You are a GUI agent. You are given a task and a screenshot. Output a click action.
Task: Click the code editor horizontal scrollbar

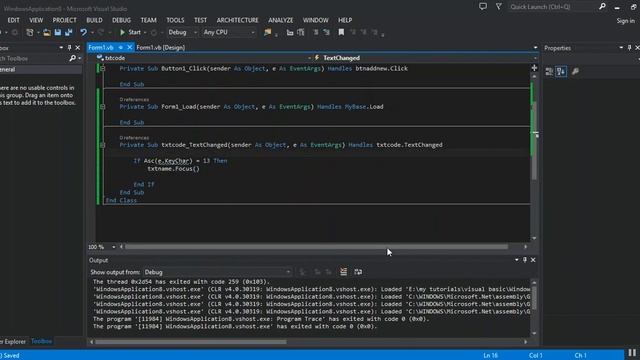317,247
